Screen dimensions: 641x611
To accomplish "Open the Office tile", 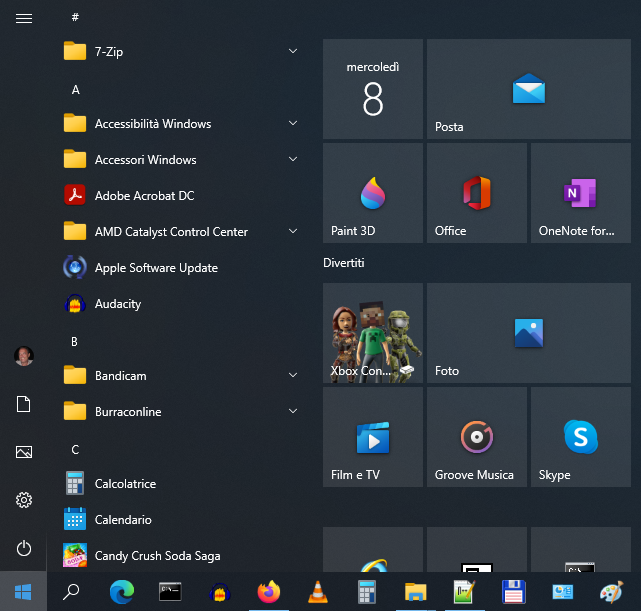I will coord(477,193).
